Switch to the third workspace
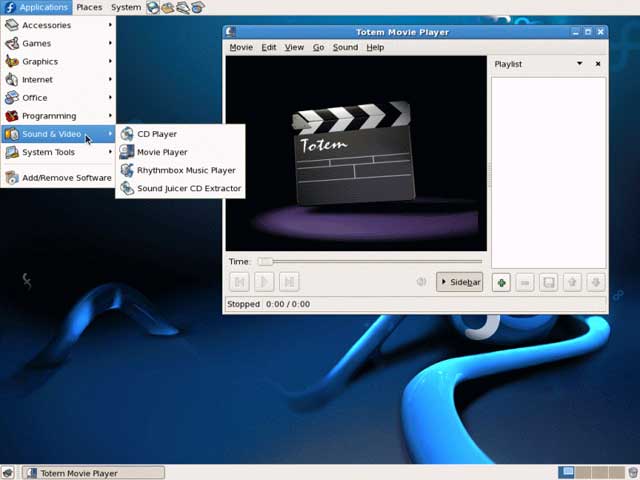This screenshot has width=640, height=480. pos(598,473)
